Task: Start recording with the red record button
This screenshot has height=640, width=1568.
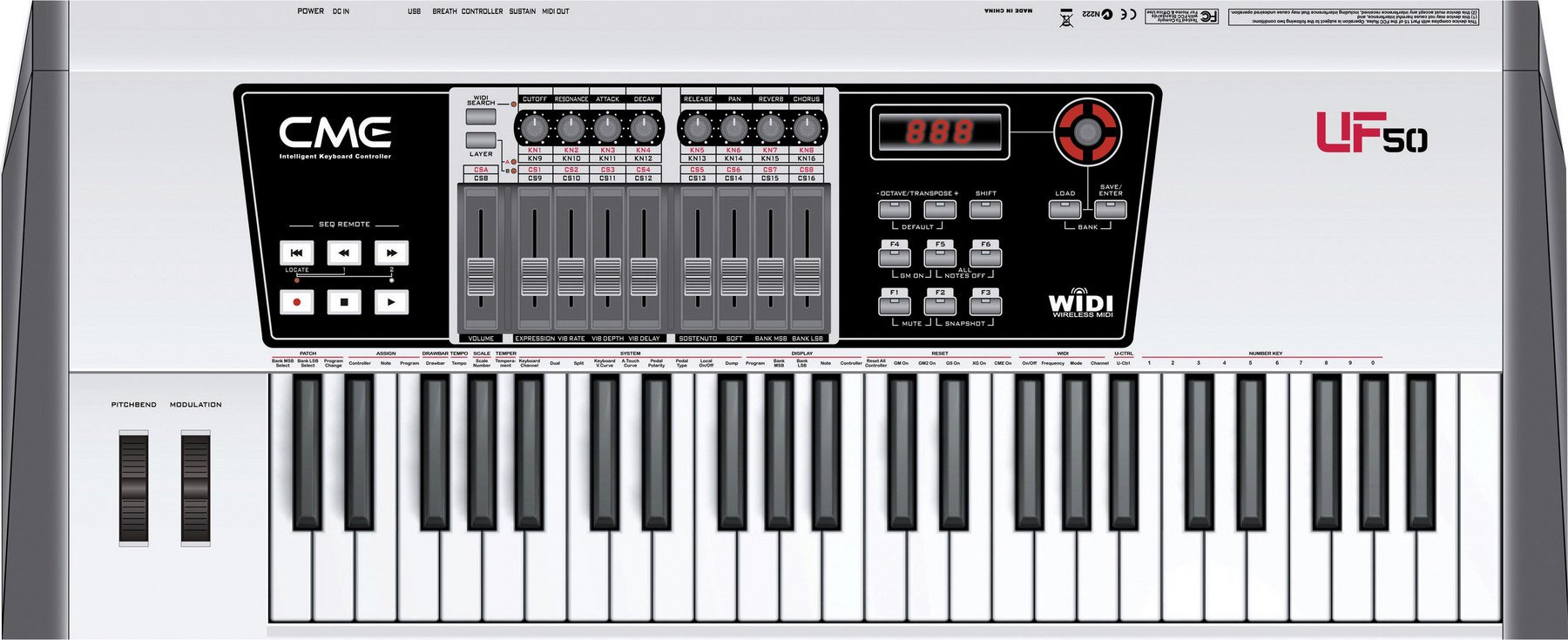Action: [x=296, y=302]
